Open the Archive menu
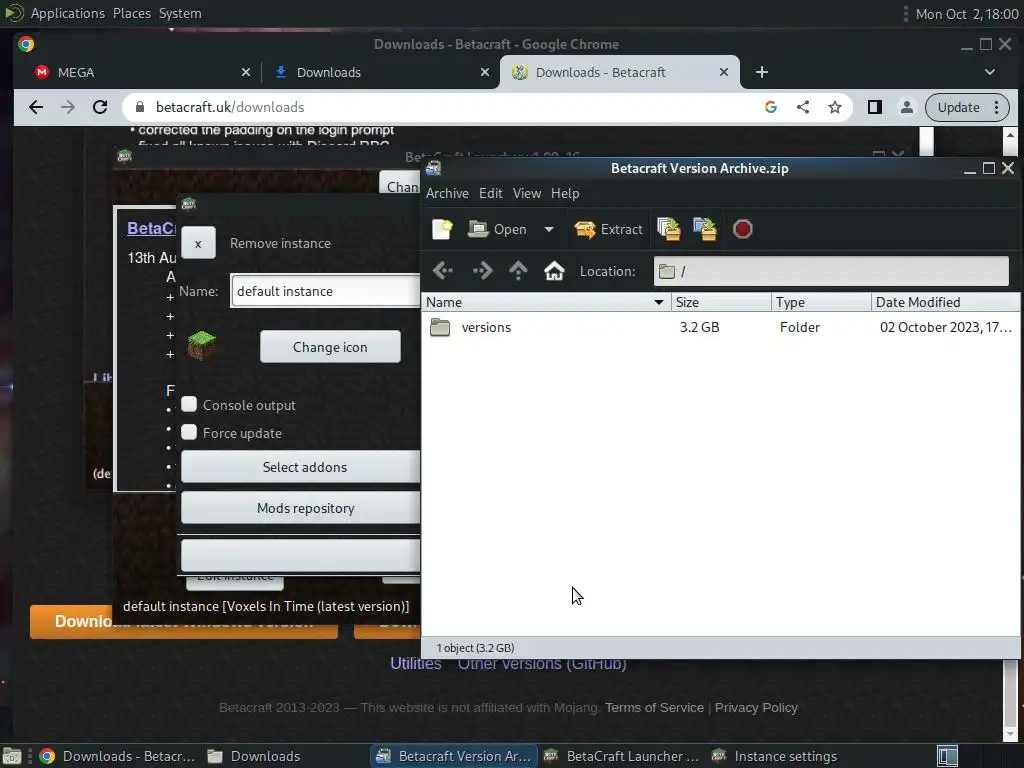The width and height of the screenshot is (1024, 768). tap(447, 193)
